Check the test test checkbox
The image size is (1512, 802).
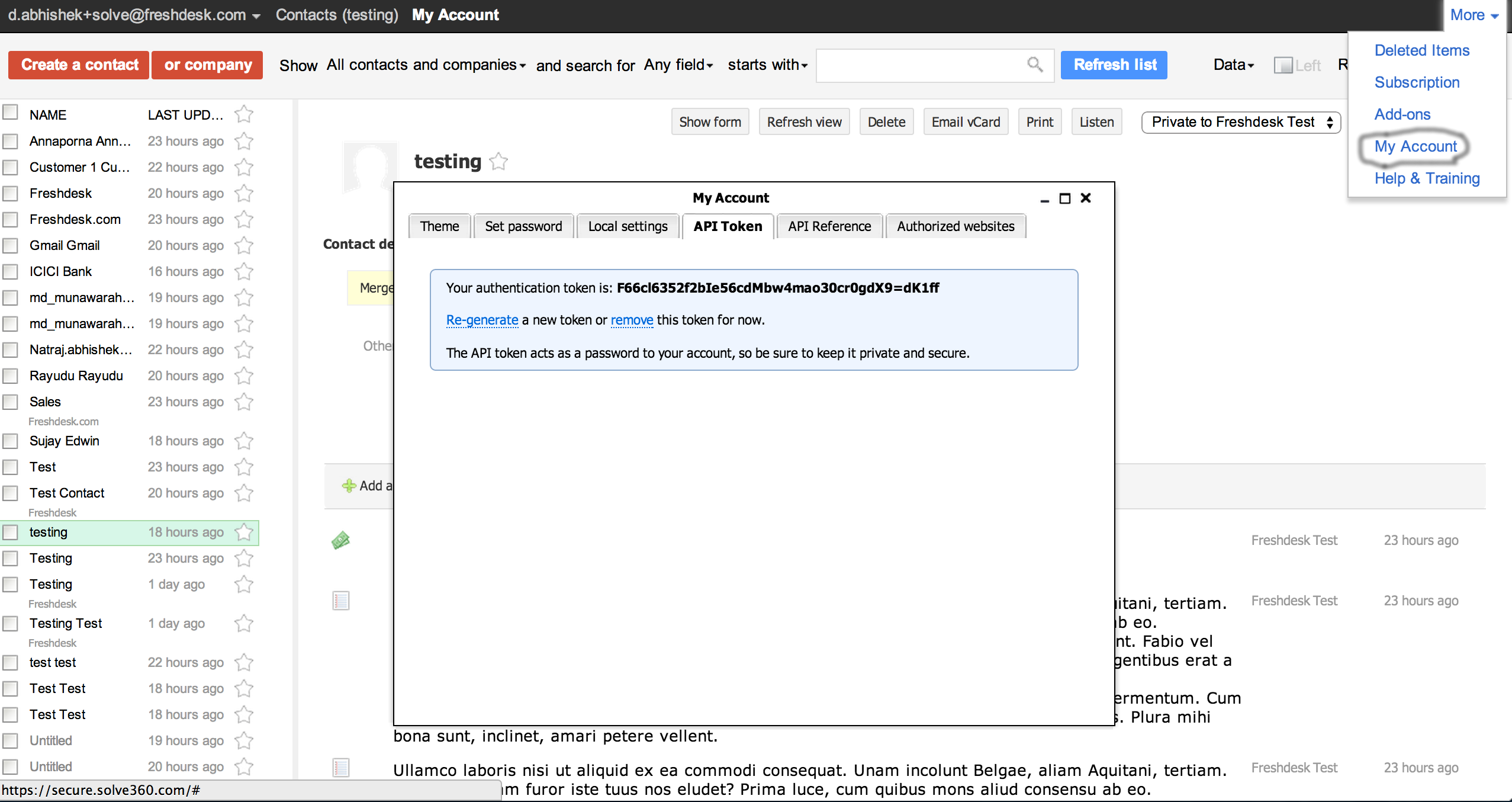click(x=10, y=662)
